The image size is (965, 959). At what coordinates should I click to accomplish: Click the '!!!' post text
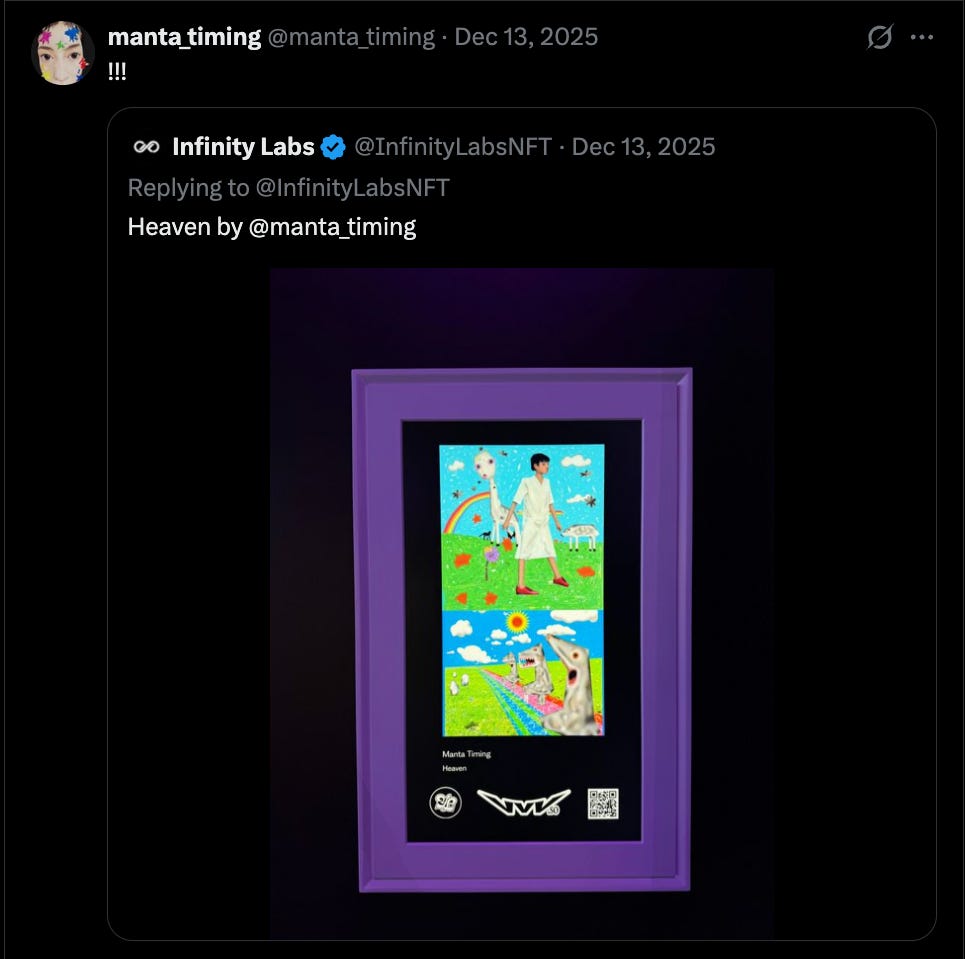(x=117, y=71)
